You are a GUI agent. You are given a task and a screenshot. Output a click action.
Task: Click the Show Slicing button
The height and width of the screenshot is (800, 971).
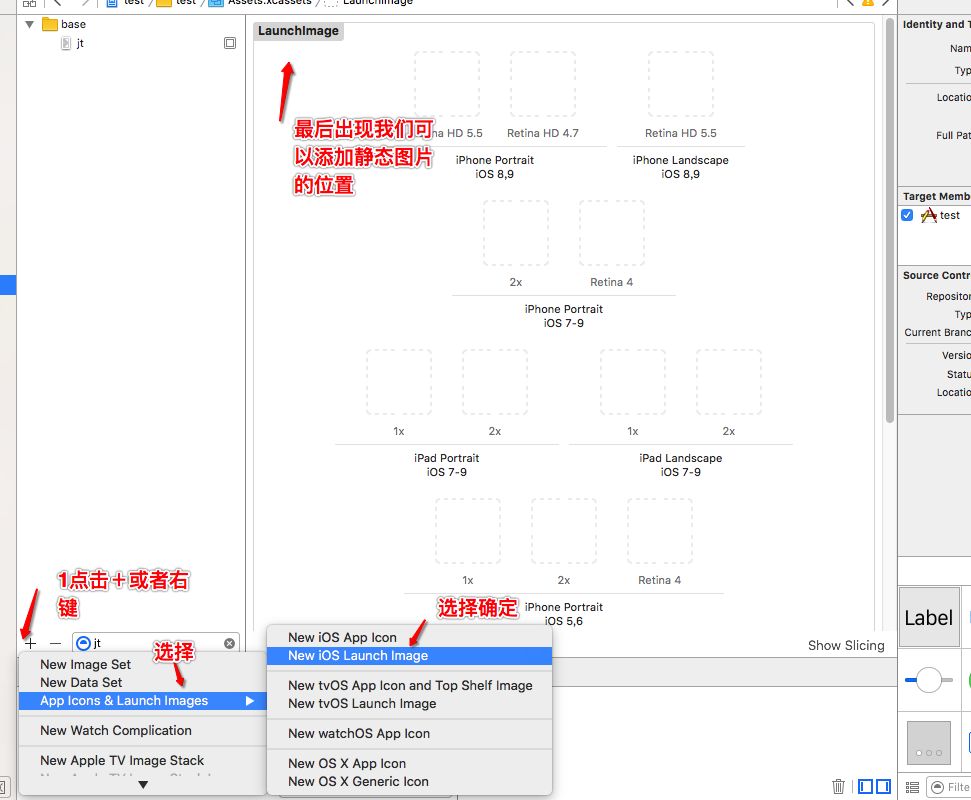point(846,645)
